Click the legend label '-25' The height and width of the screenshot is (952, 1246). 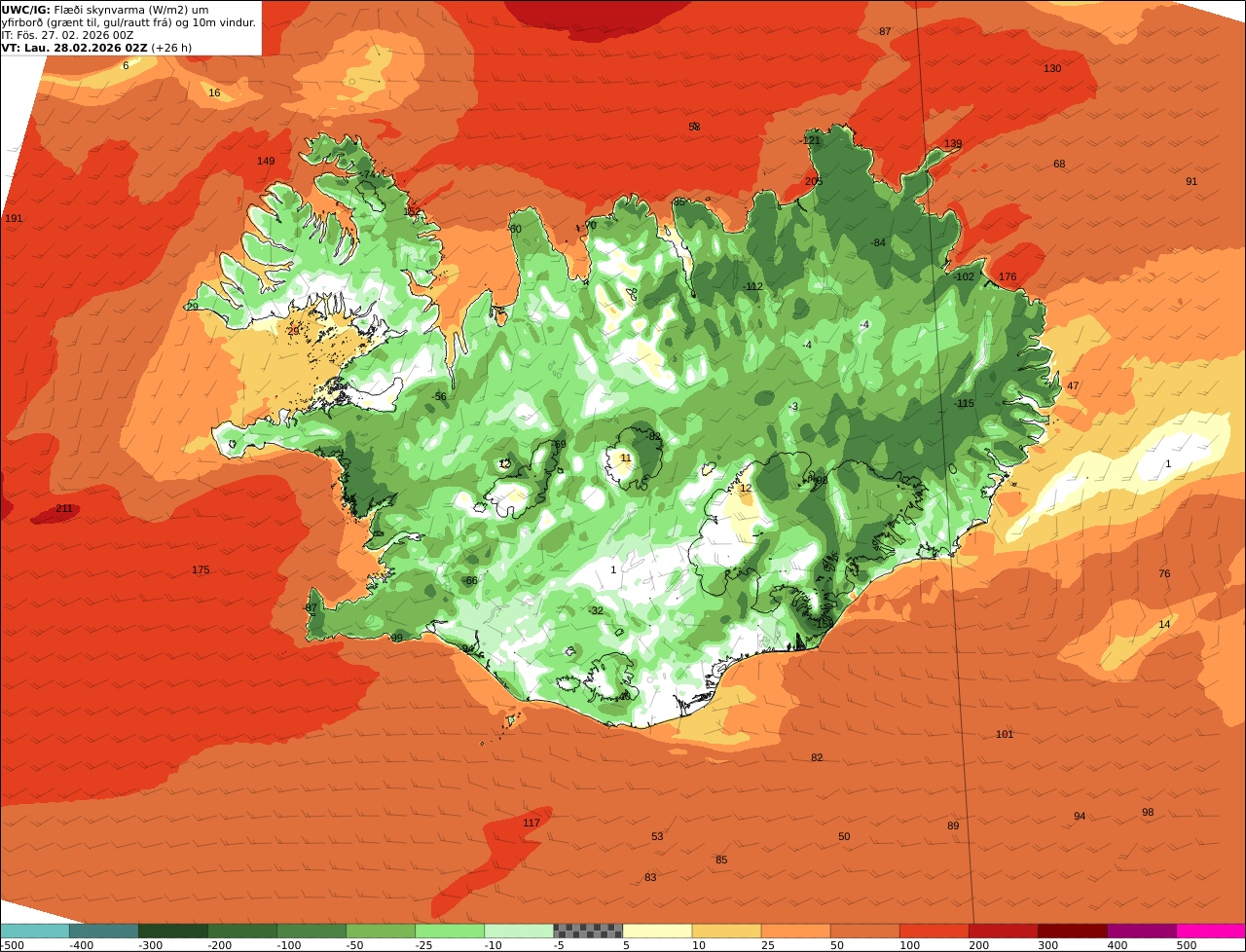[x=423, y=945]
